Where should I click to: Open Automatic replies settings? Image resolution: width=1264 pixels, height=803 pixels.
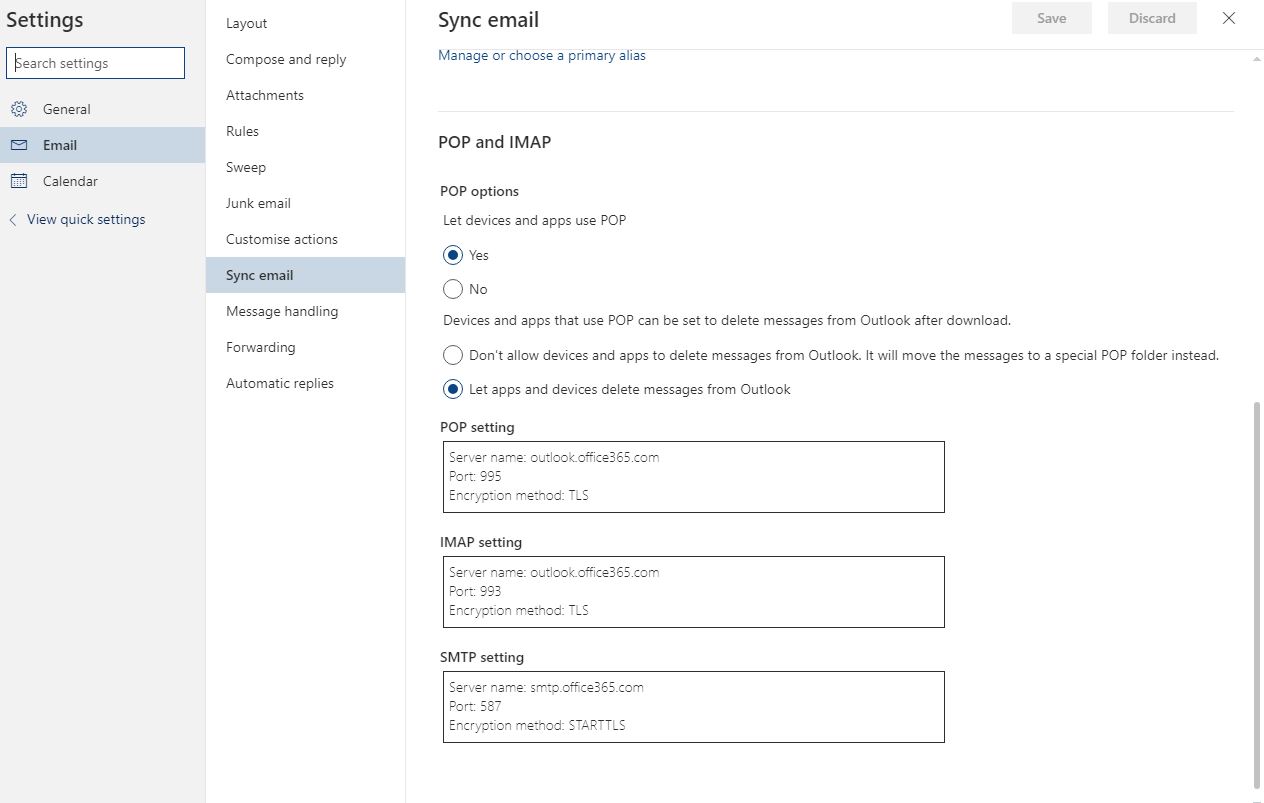pyautogui.click(x=280, y=383)
